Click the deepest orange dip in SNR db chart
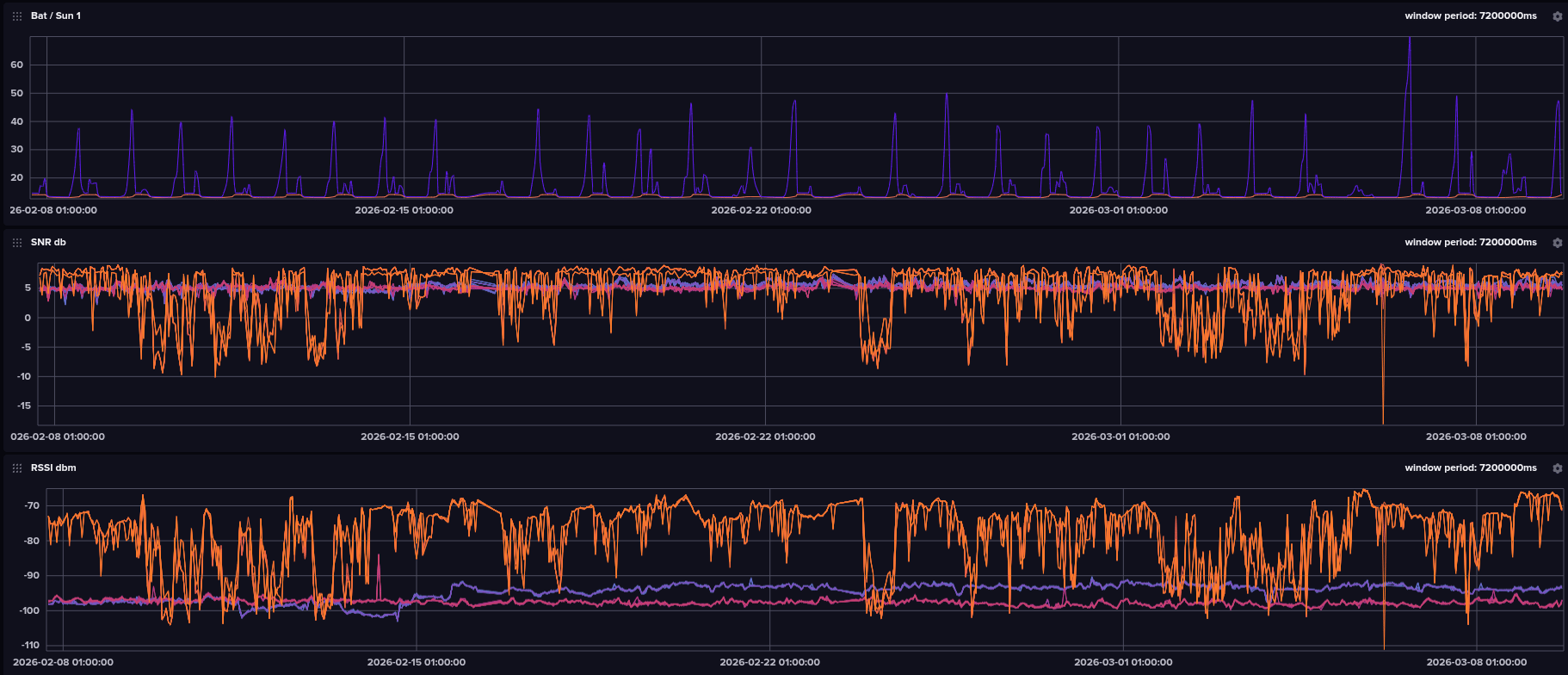The width and height of the screenshot is (1568, 675). (x=1383, y=420)
